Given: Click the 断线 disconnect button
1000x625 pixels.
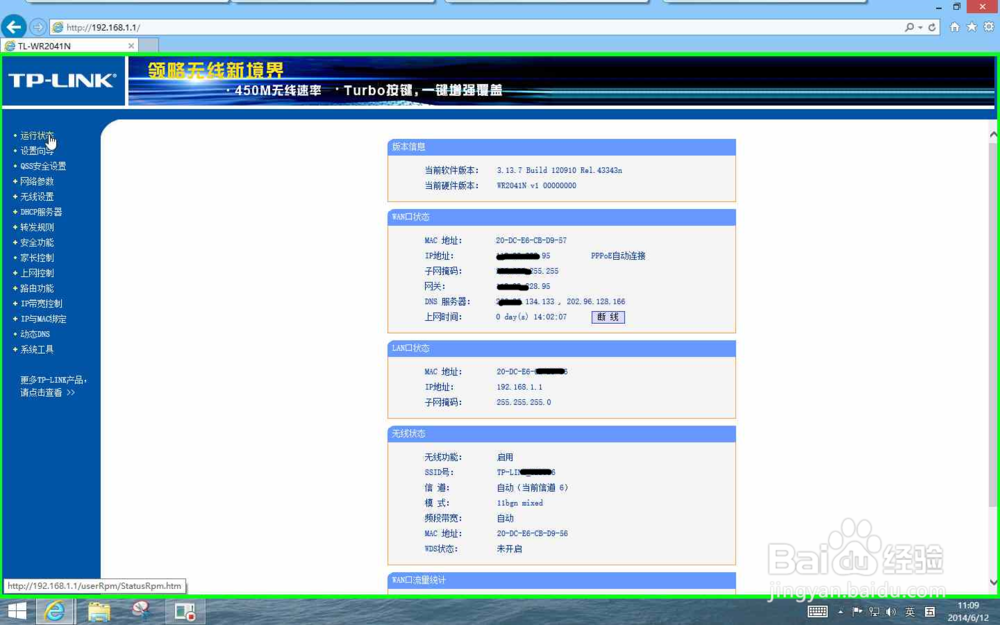Looking at the screenshot, I should (x=609, y=317).
